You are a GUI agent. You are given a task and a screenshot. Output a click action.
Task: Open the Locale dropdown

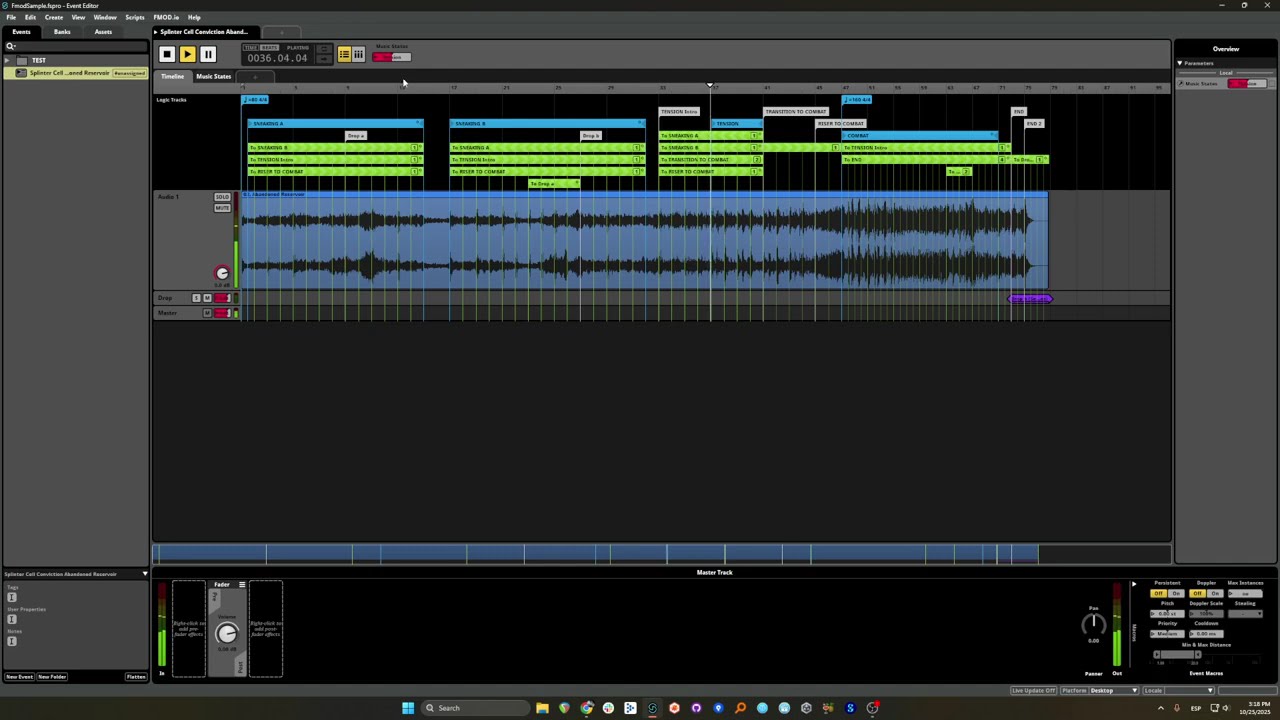[x=1179, y=690]
